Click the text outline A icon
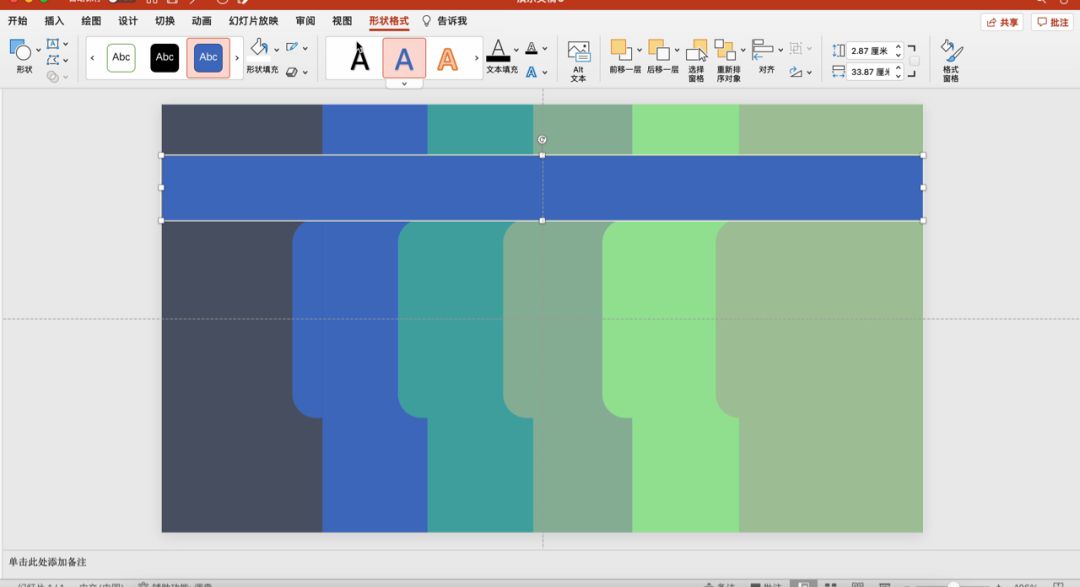The width and height of the screenshot is (1080, 587). pyautogui.click(x=532, y=48)
